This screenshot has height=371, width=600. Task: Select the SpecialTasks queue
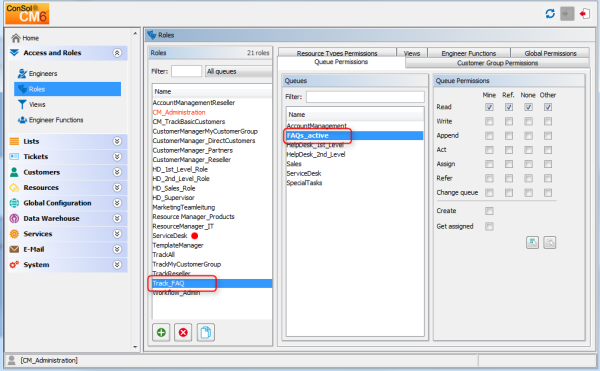304,183
